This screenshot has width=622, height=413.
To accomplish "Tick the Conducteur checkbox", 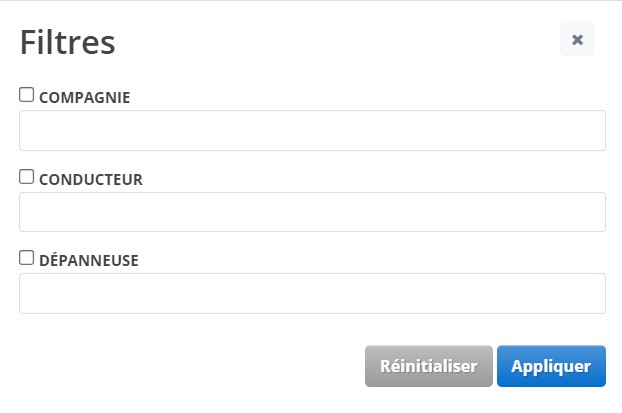I will 27,177.
